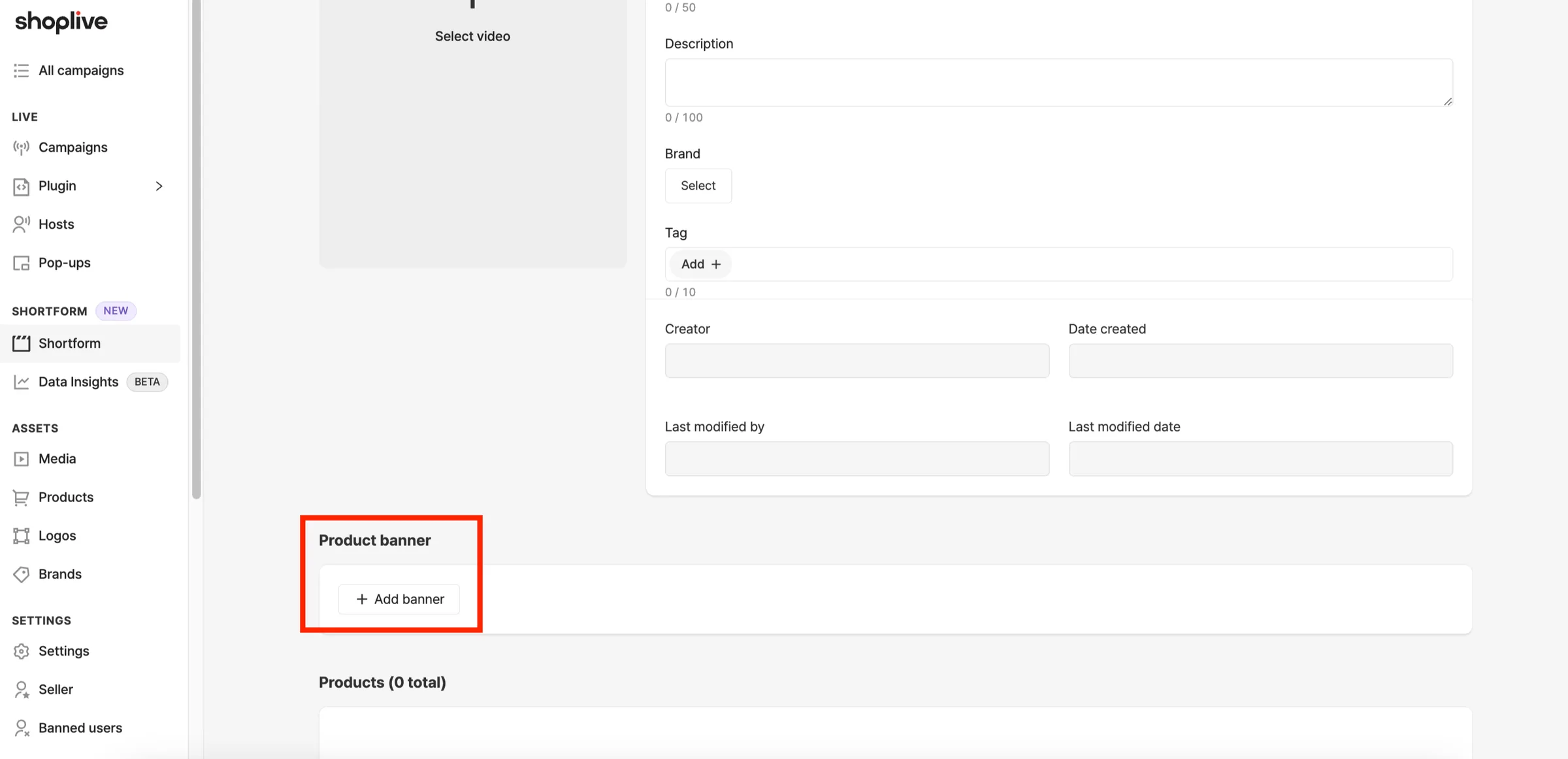
Task: Click the Logos frame icon
Action: click(x=21, y=536)
